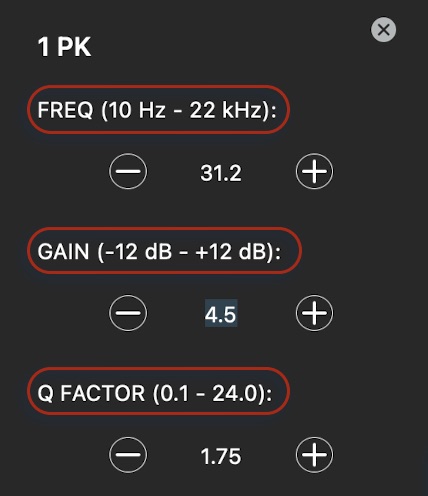Increase the Q FACTOR with plus icon

click(314, 455)
